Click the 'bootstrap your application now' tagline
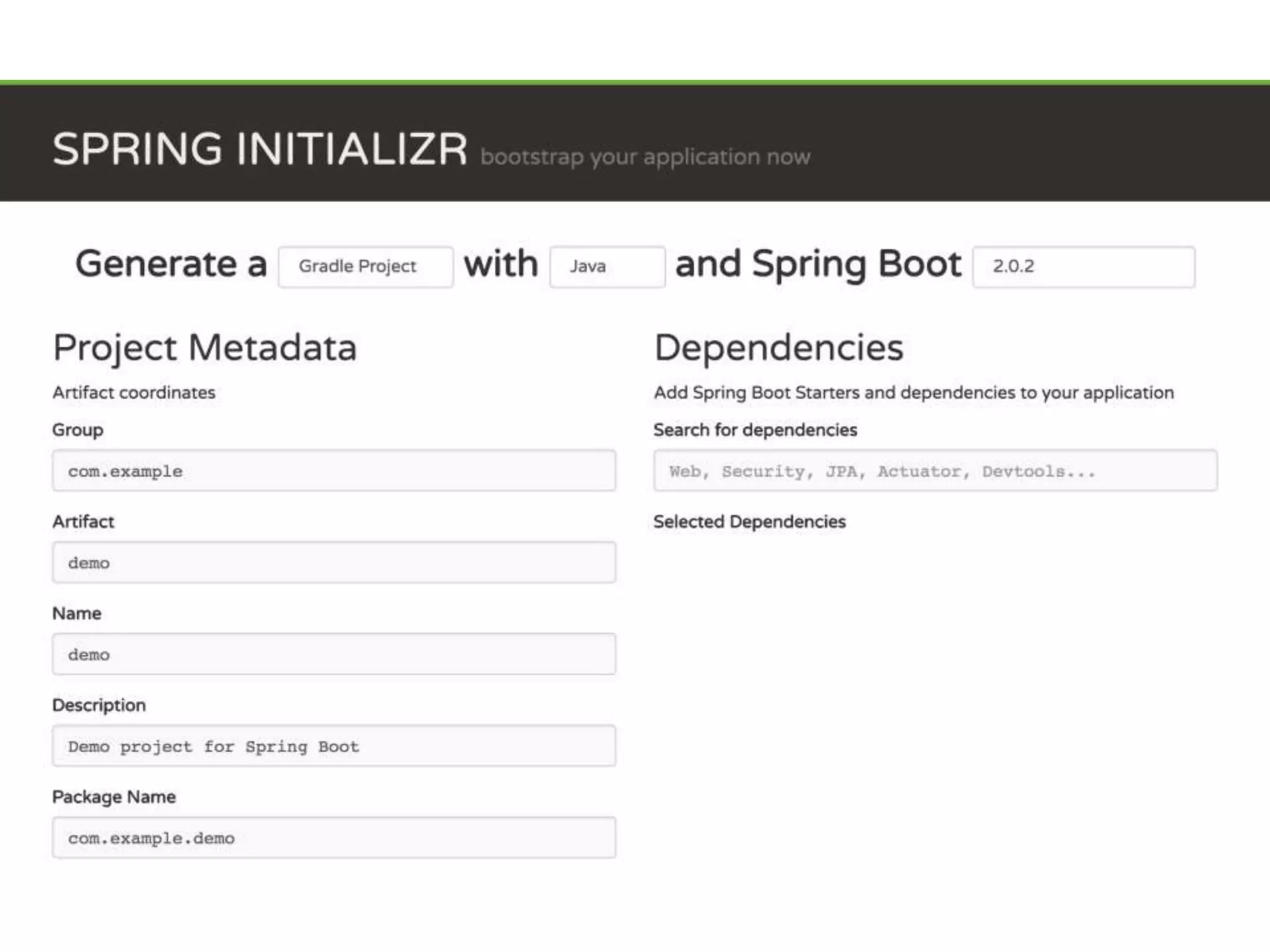1270x952 pixels. click(x=645, y=157)
